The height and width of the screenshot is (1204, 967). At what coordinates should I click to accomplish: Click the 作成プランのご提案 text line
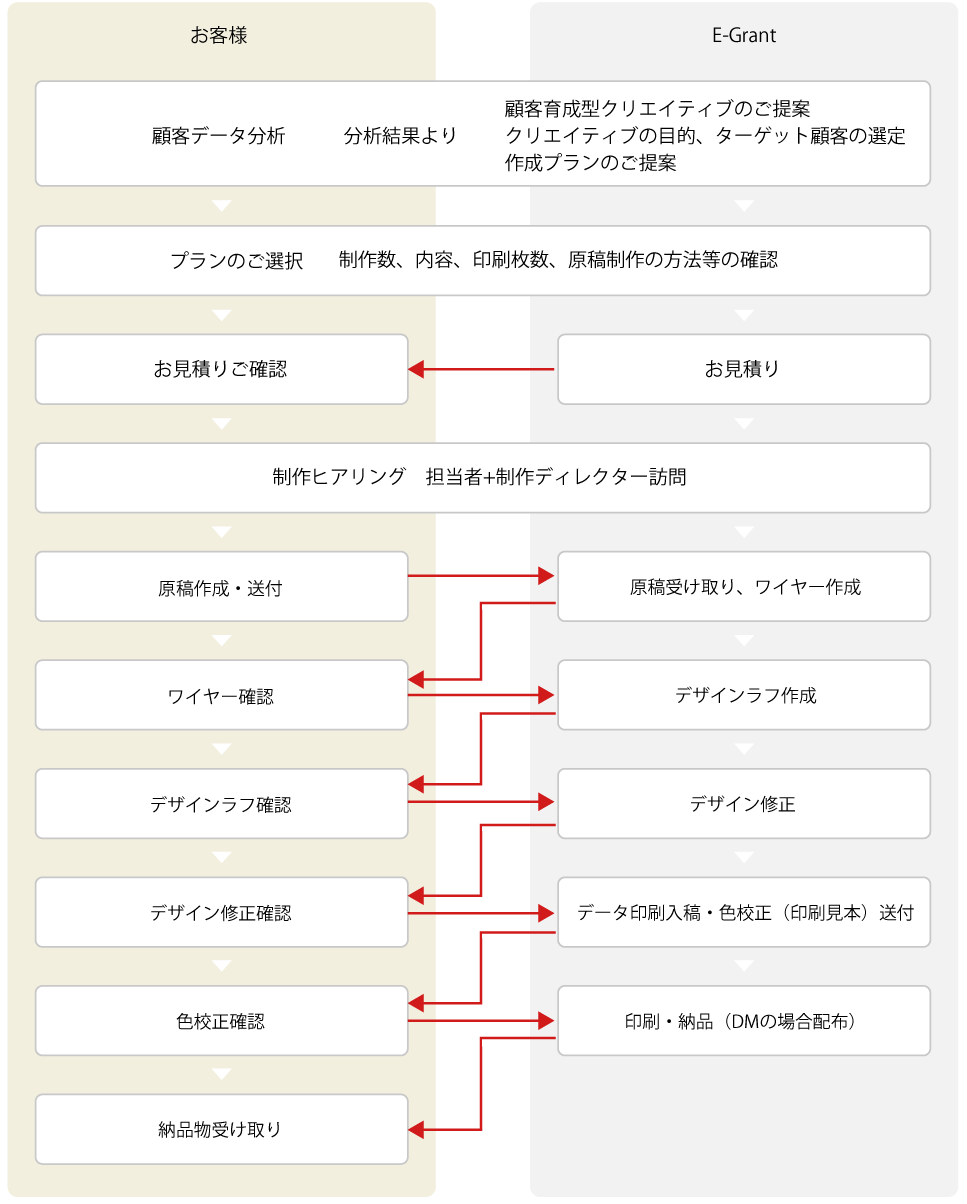[590, 163]
